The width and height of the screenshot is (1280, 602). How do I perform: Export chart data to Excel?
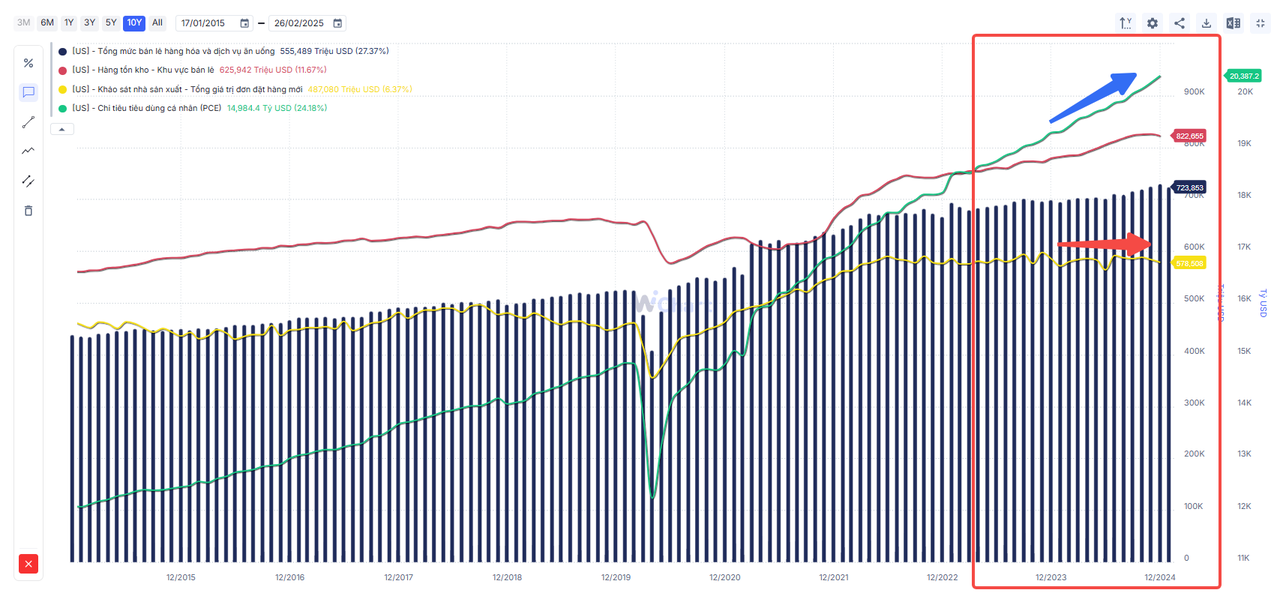(x=1234, y=23)
